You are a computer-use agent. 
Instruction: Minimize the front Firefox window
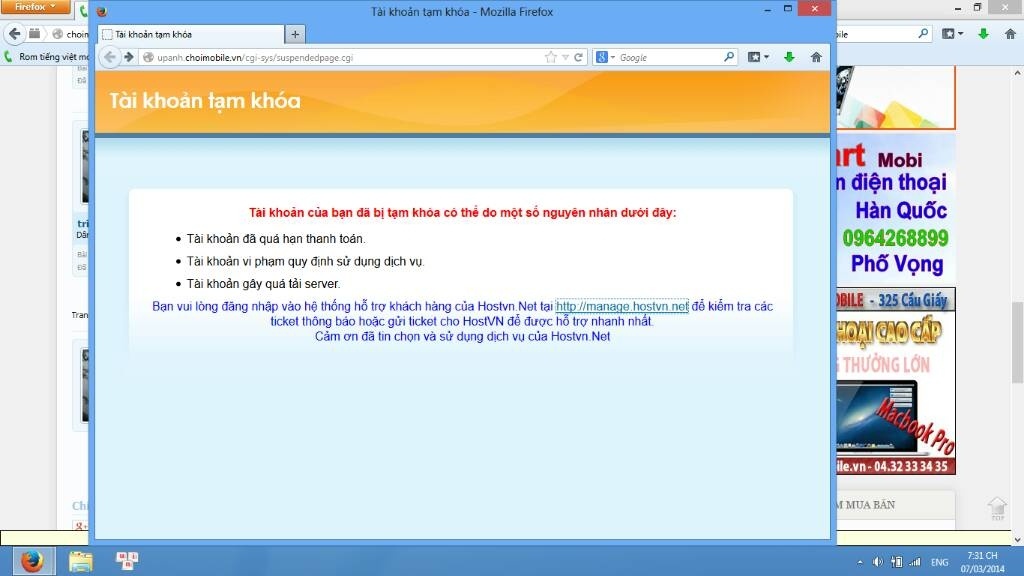(x=767, y=9)
